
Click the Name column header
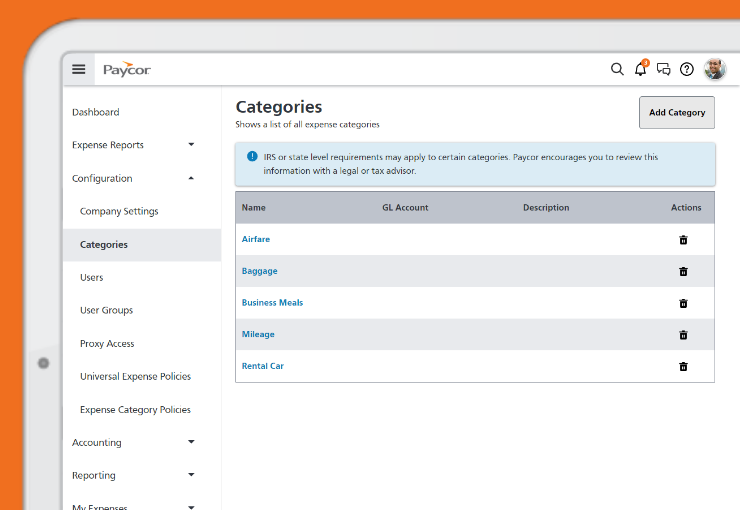tap(253, 208)
